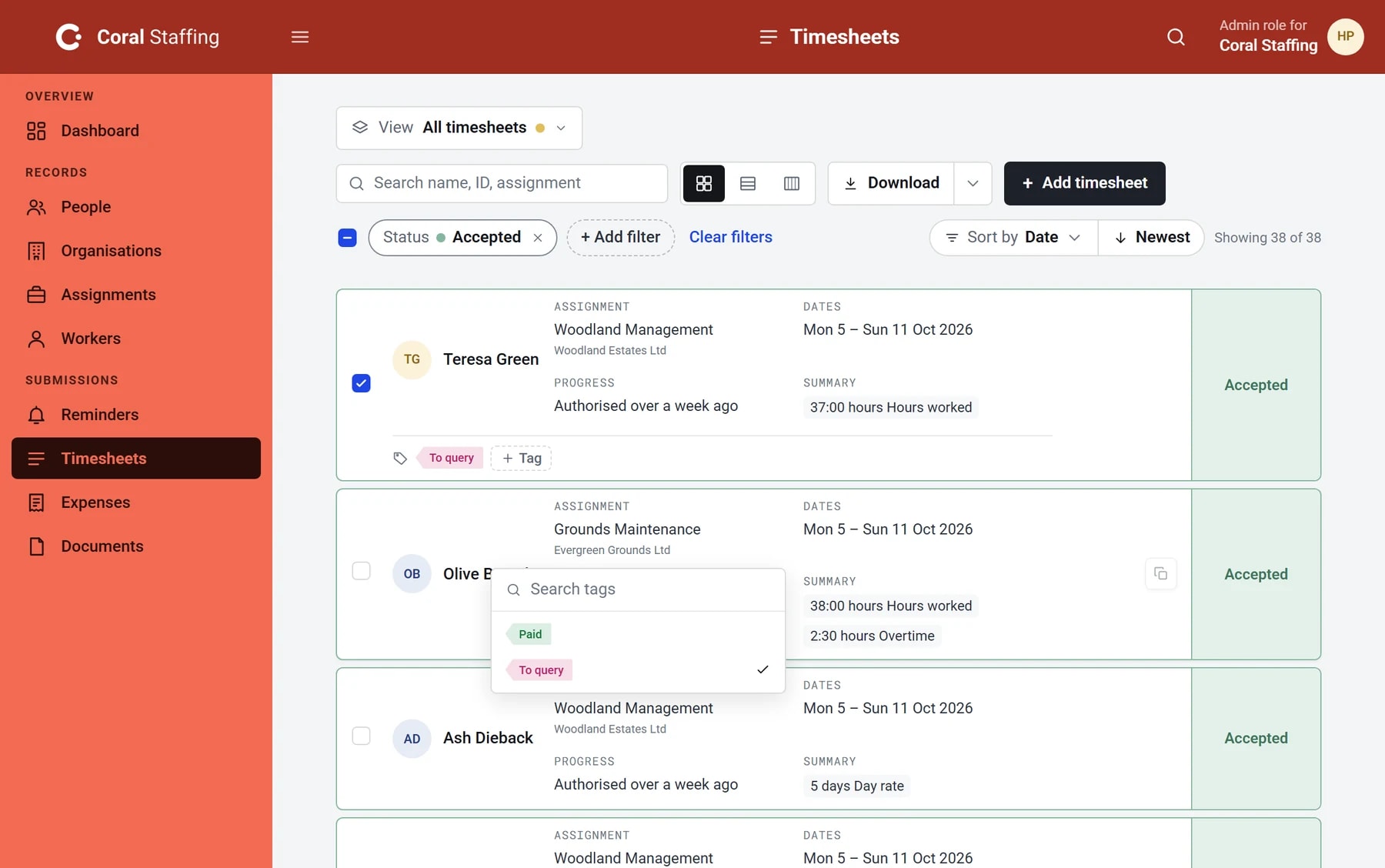Viewport: 1385px width, 868px height.
Task: Go to Organisations in the sidebar
Action: 136,251
